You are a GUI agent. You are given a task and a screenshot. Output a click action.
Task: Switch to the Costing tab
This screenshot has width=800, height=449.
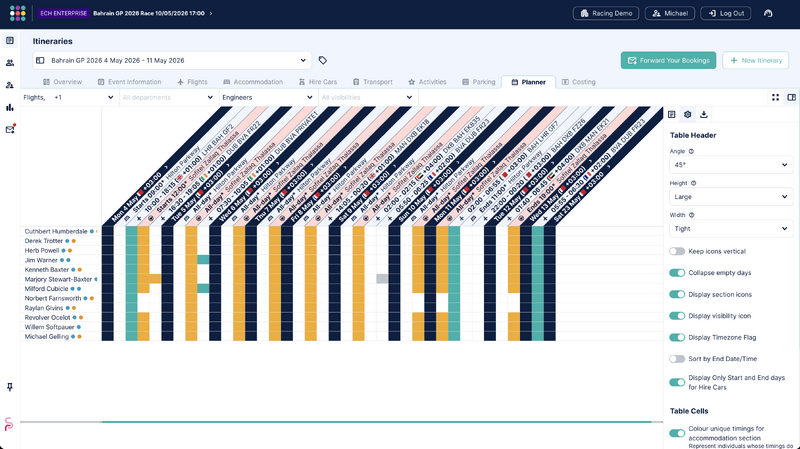tap(579, 82)
